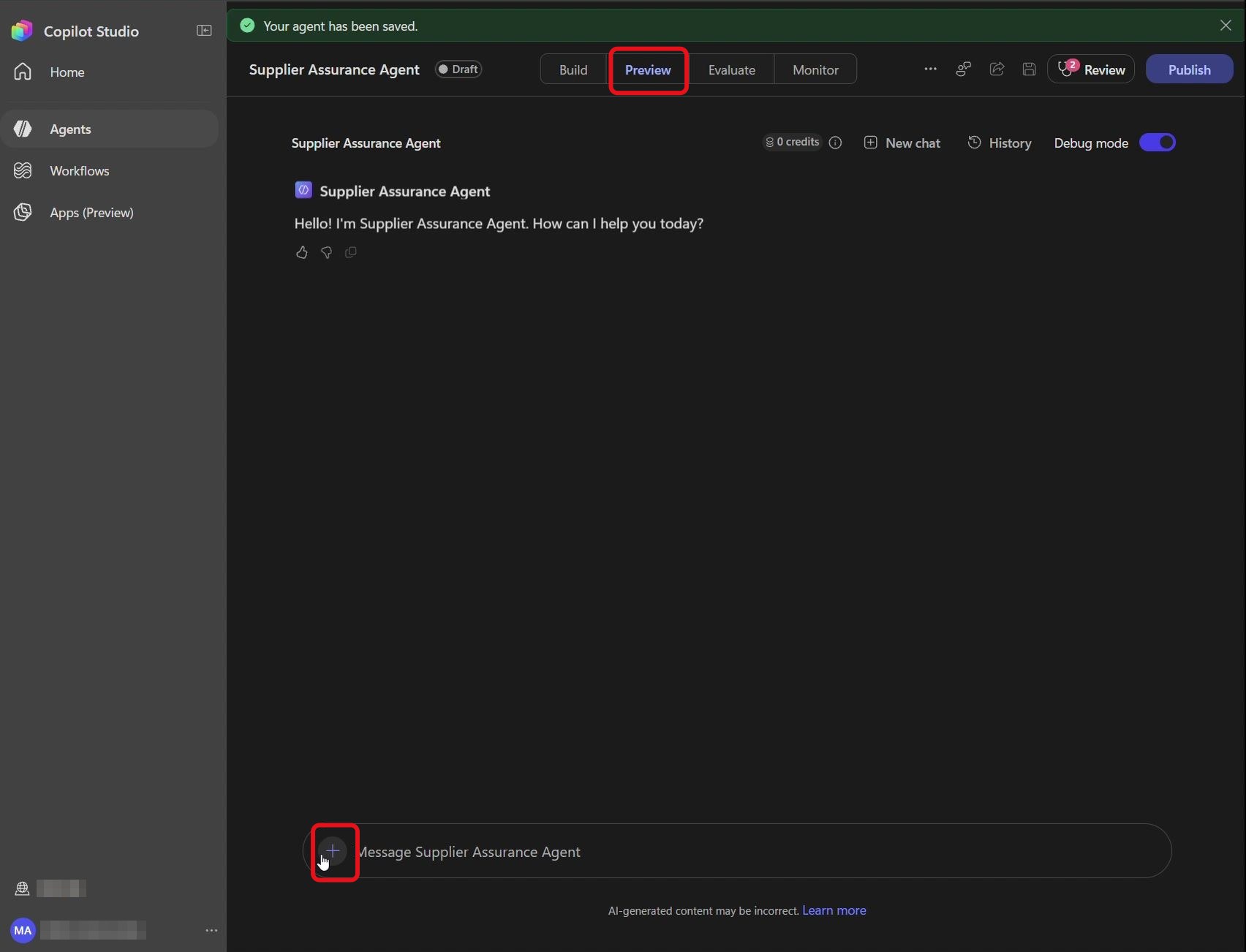This screenshot has height=952, width=1246.
Task: Collapse the sidebar navigation panel icon
Action: (204, 31)
